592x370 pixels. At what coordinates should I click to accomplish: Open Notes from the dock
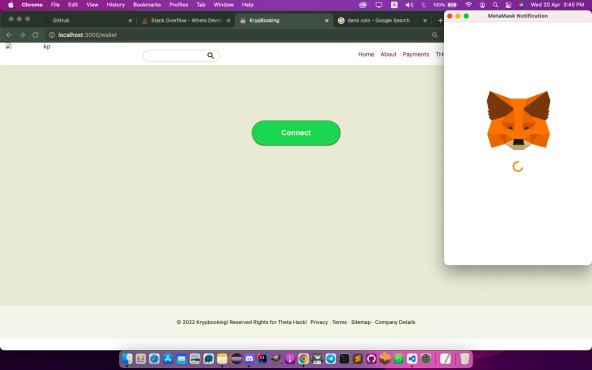[x=222, y=358]
